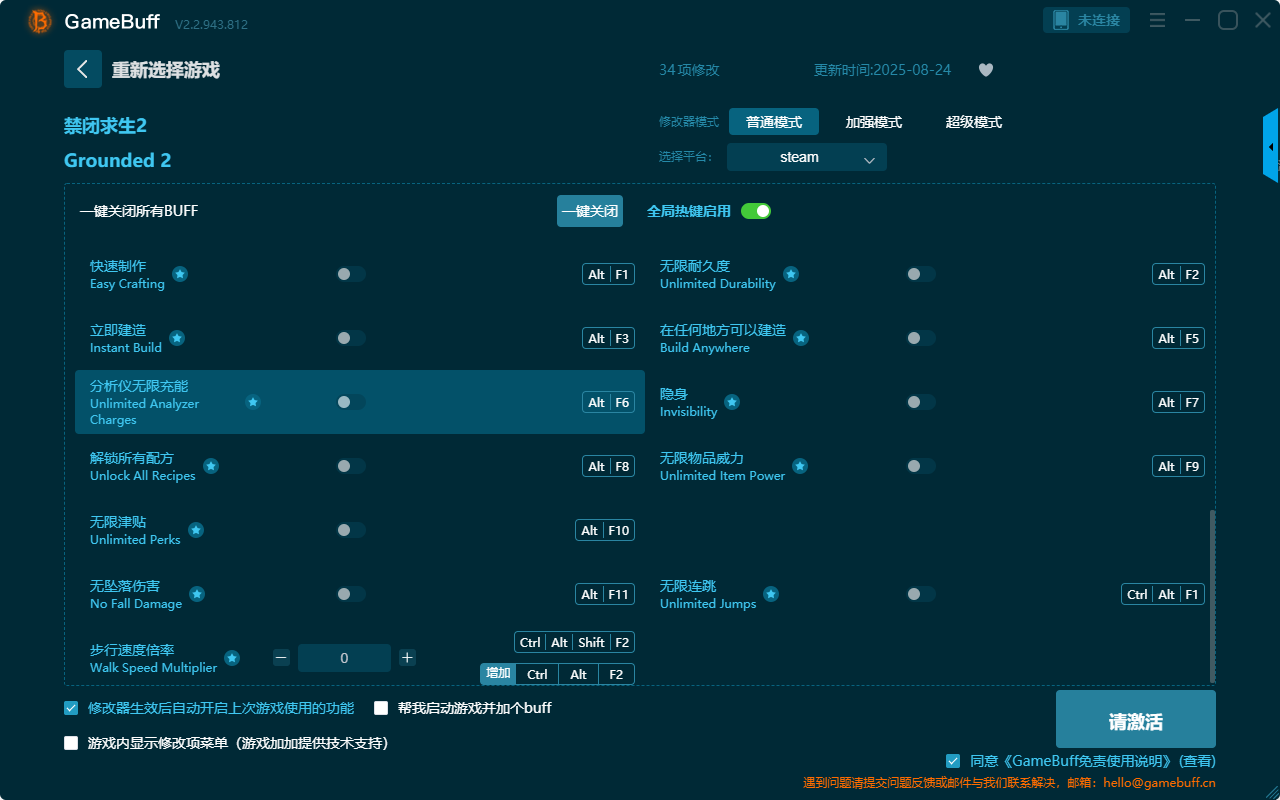Enable the Unlimited Durability switch
This screenshot has width=1280, height=800.
(921, 274)
